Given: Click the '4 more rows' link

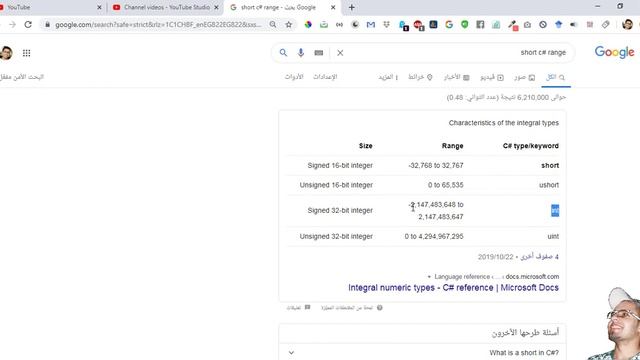Looking at the screenshot, I should (540, 257).
